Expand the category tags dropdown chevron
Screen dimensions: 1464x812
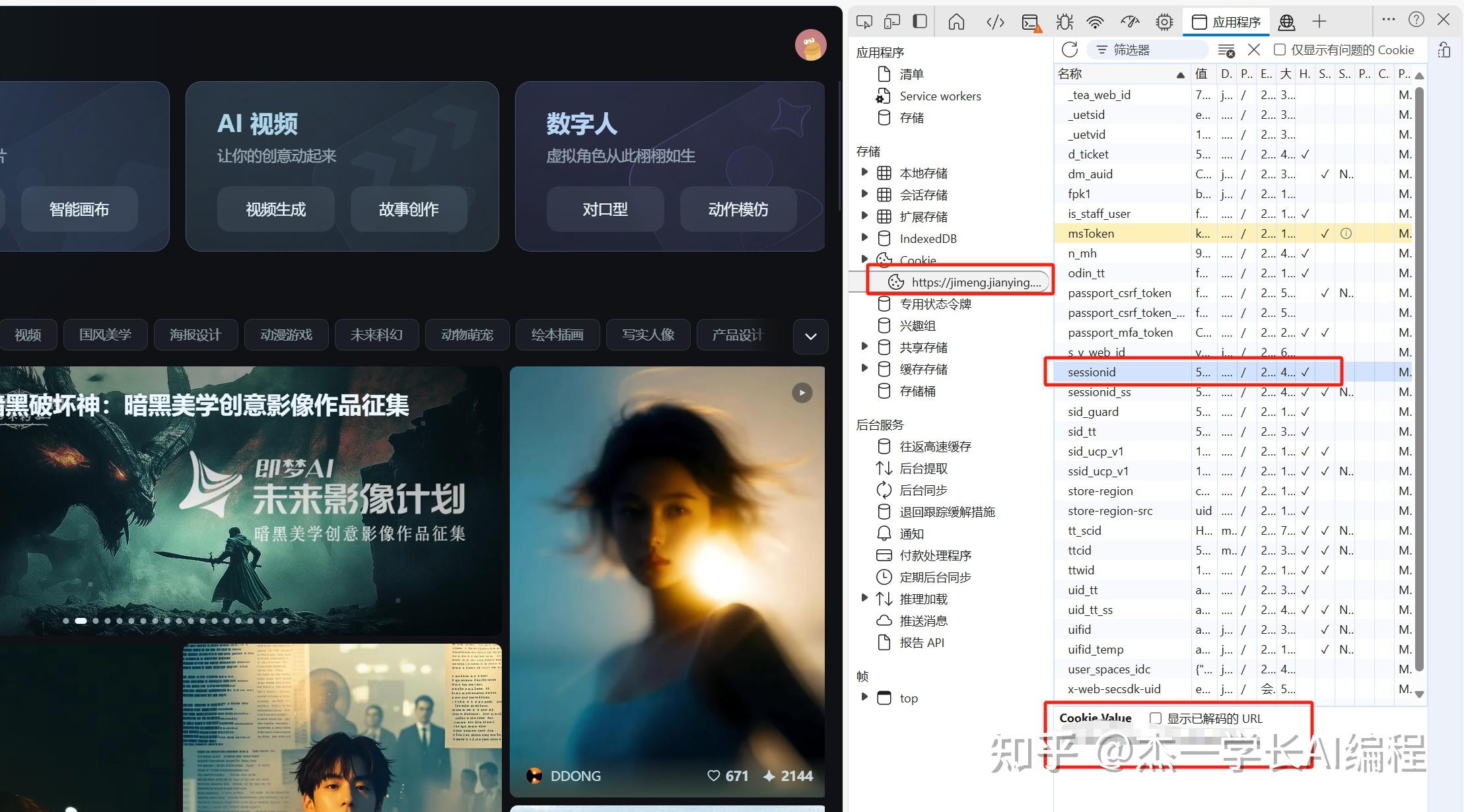(810, 336)
